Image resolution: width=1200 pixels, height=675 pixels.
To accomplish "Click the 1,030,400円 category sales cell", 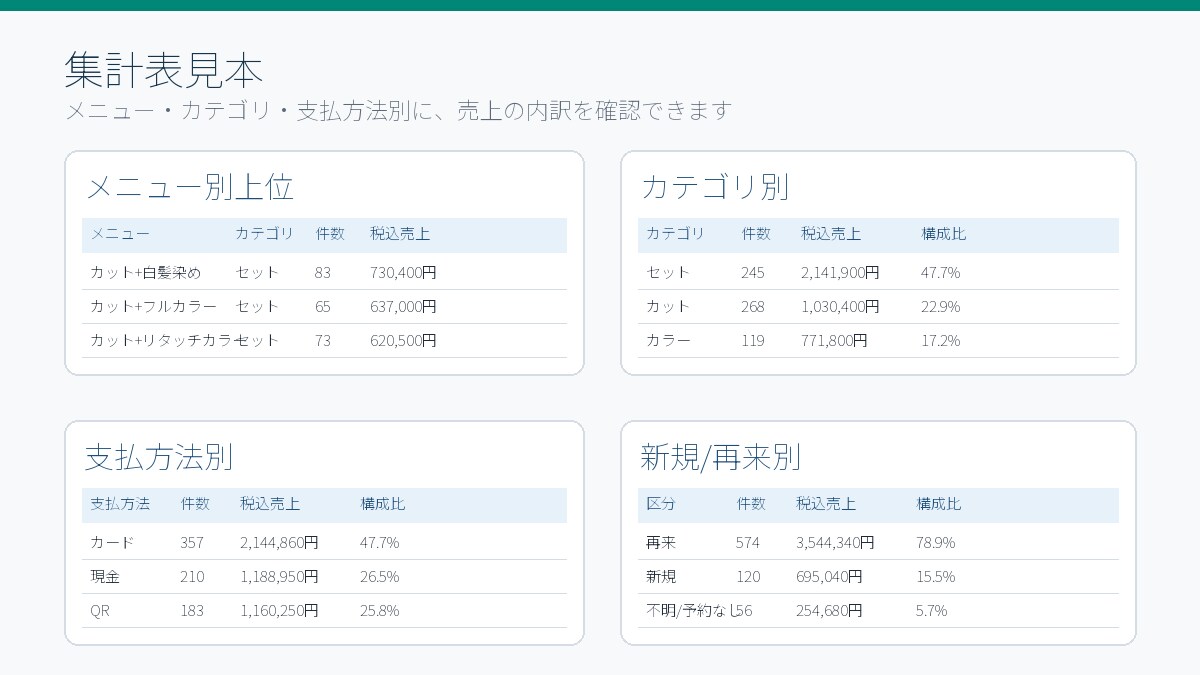I will coord(840,306).
